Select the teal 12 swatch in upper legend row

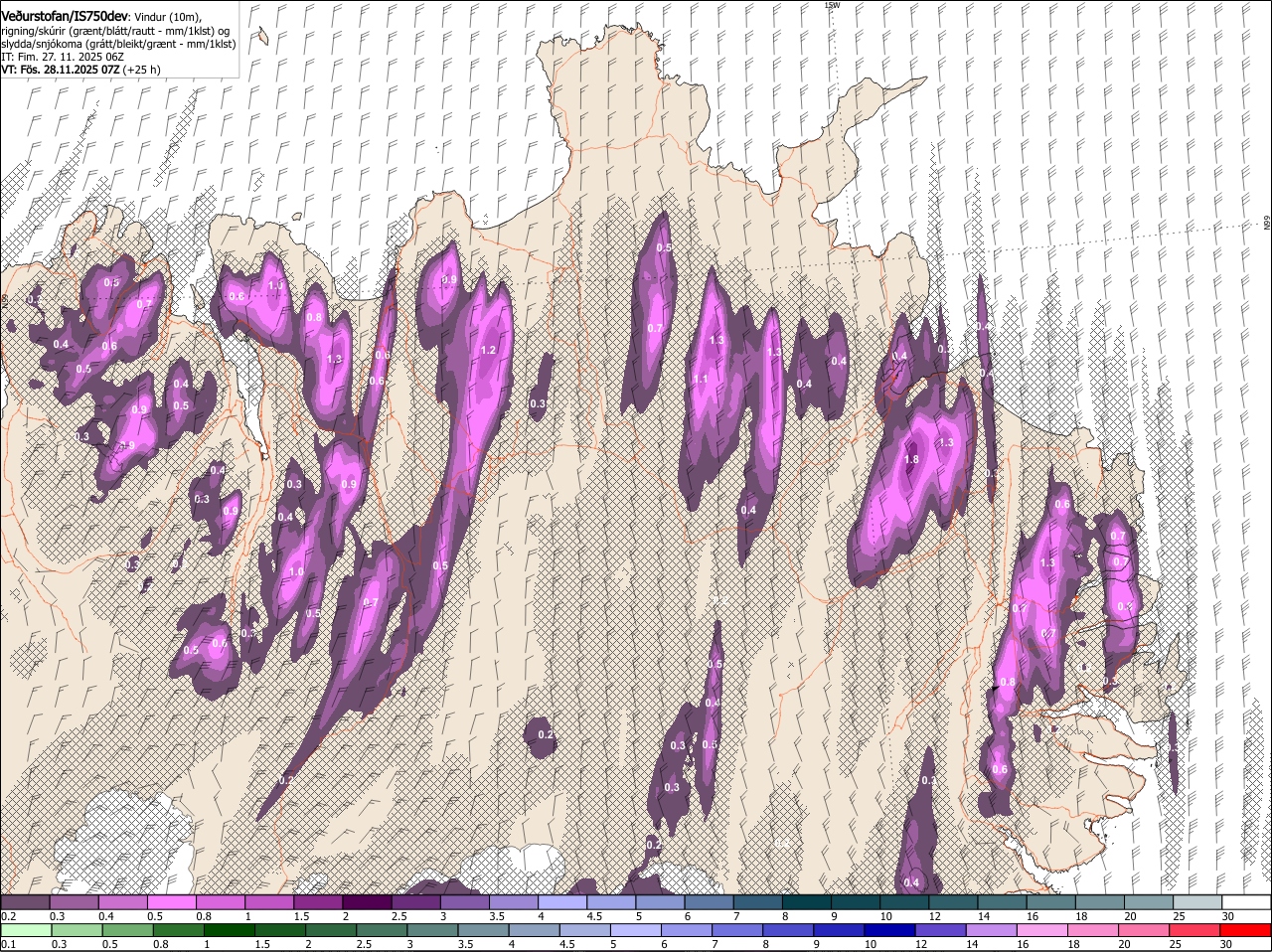click(x=953, y=902)
